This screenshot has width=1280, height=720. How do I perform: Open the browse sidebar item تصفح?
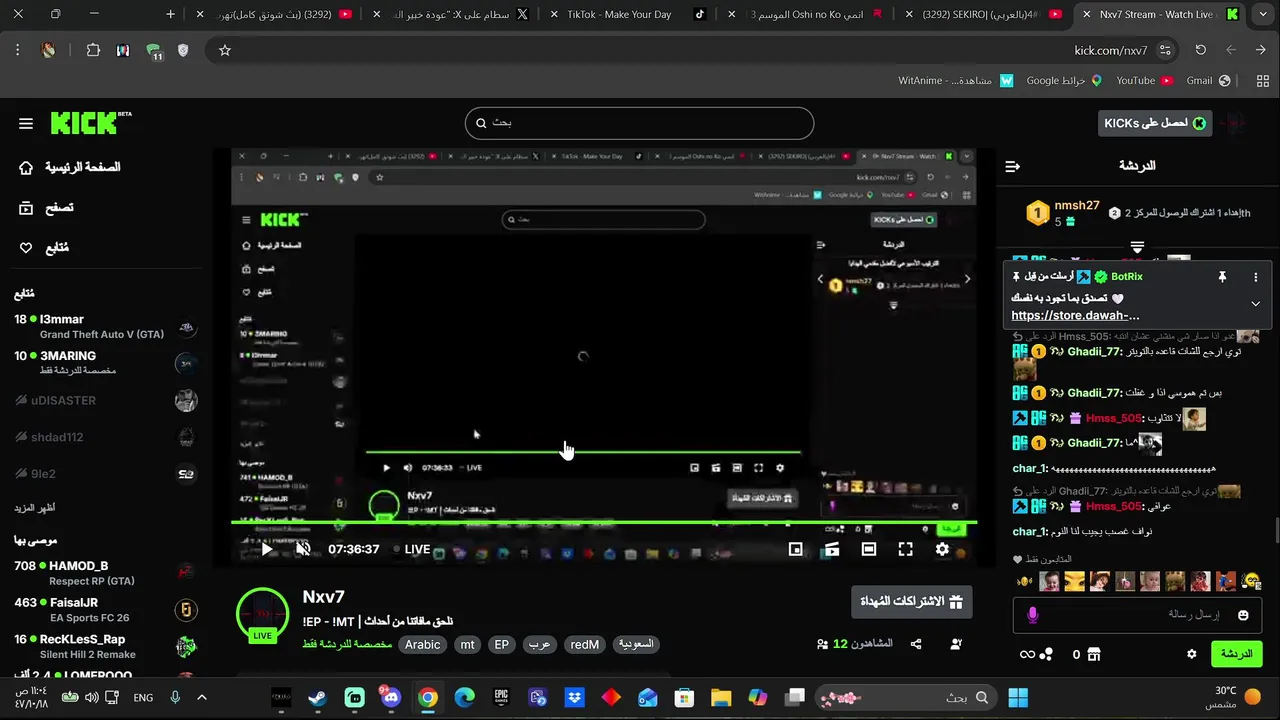tap(47, 208)
